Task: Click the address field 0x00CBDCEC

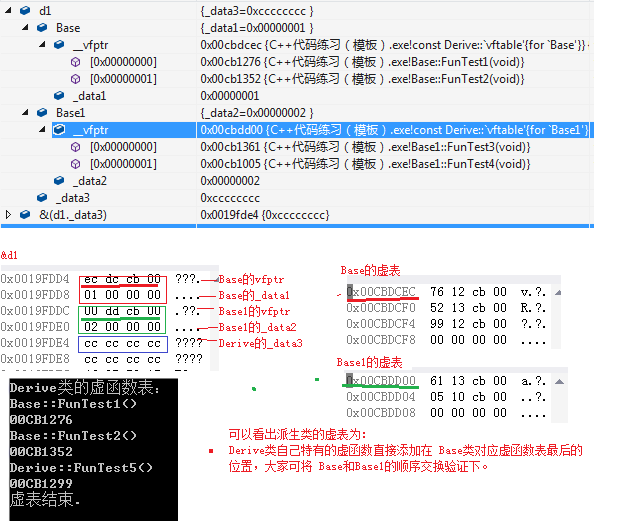Action: pos(381,292)
